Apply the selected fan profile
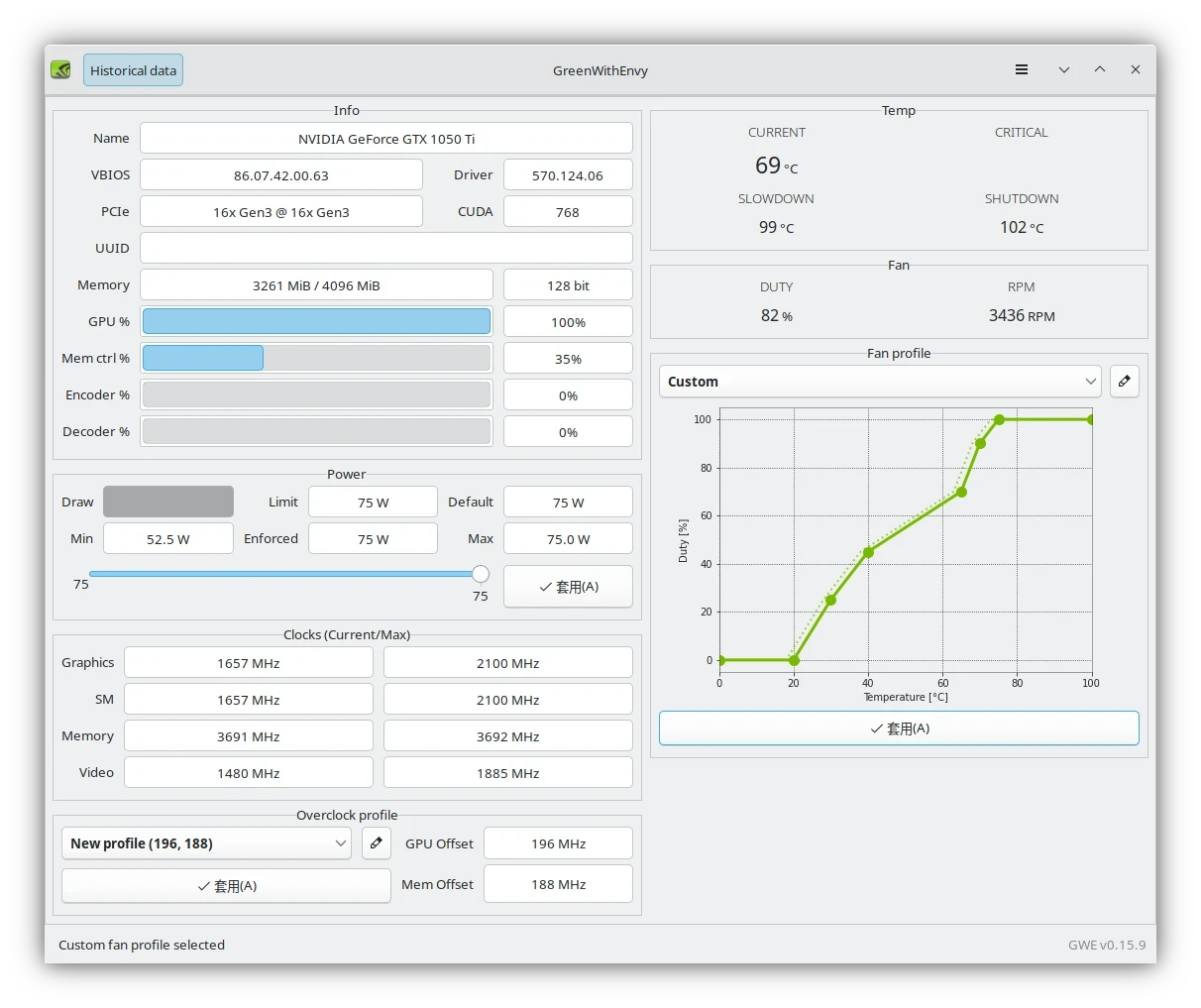This screenshot has height=1008, width=1201. (899, 728)
